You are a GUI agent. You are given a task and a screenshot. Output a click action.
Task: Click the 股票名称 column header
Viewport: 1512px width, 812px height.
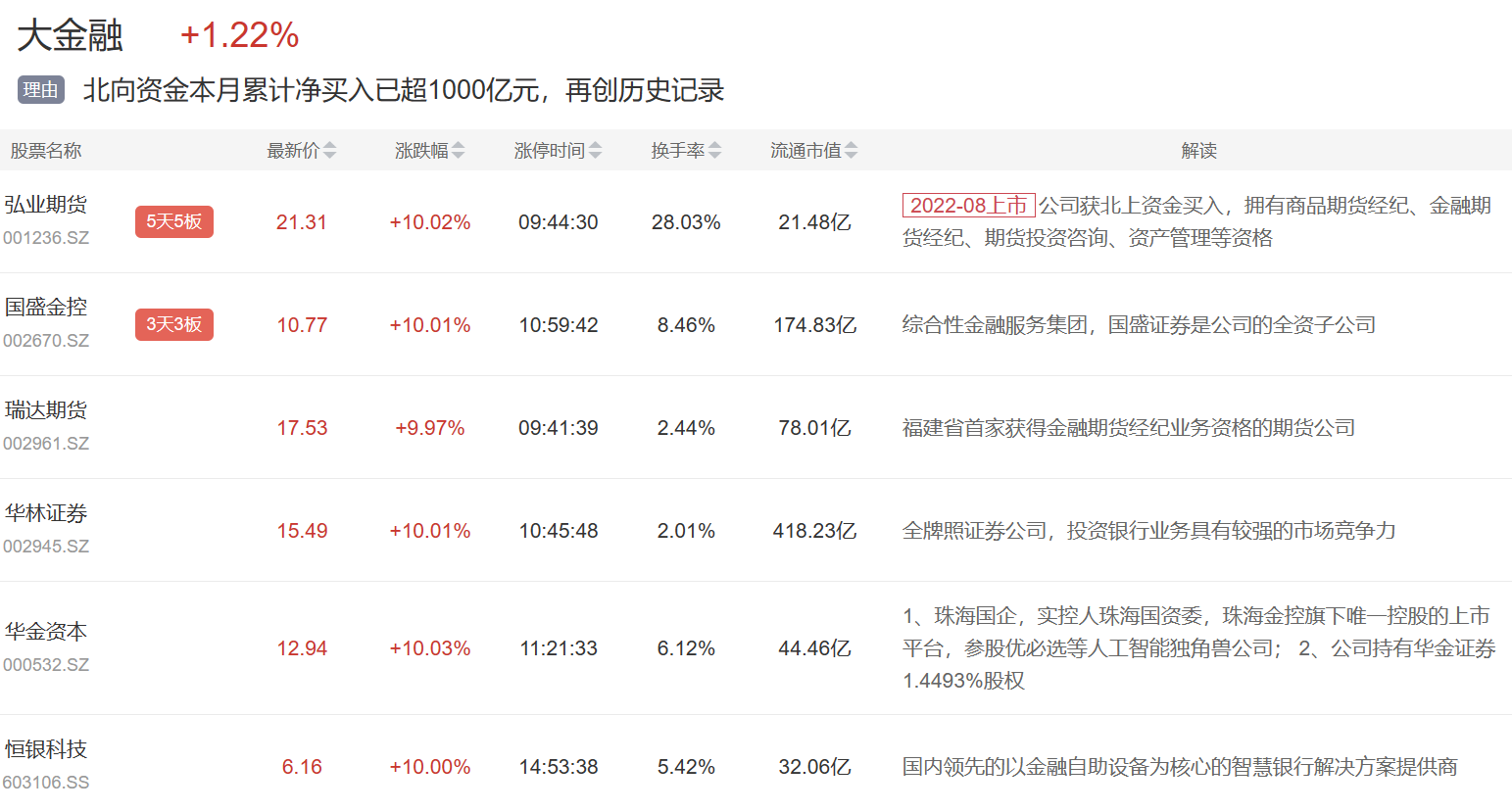click(46, 151)
